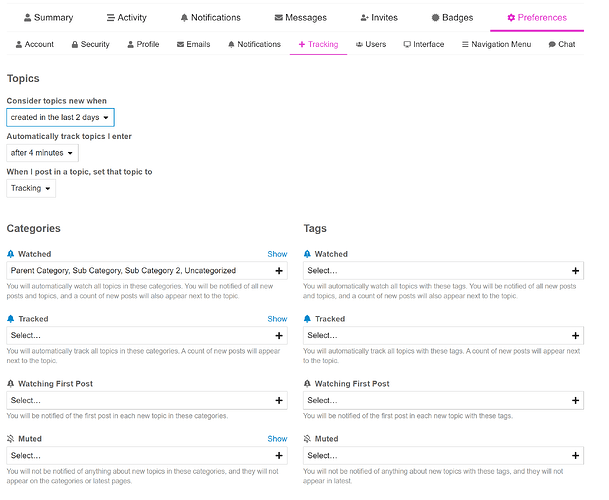Click plus icon in Tags Watching First Post
609x500 pixels.
[576, 401]
